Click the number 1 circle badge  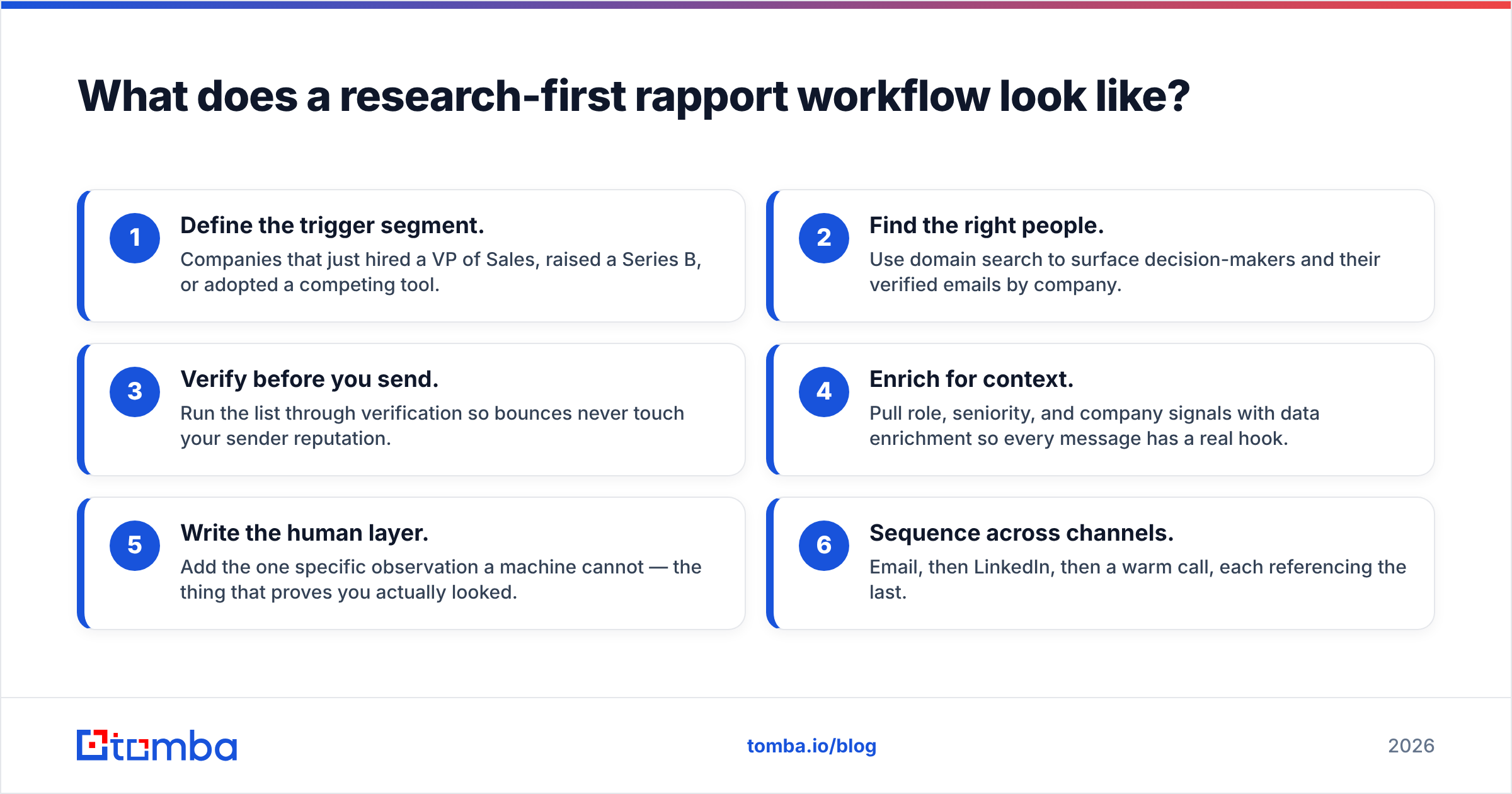pos(135,238)
